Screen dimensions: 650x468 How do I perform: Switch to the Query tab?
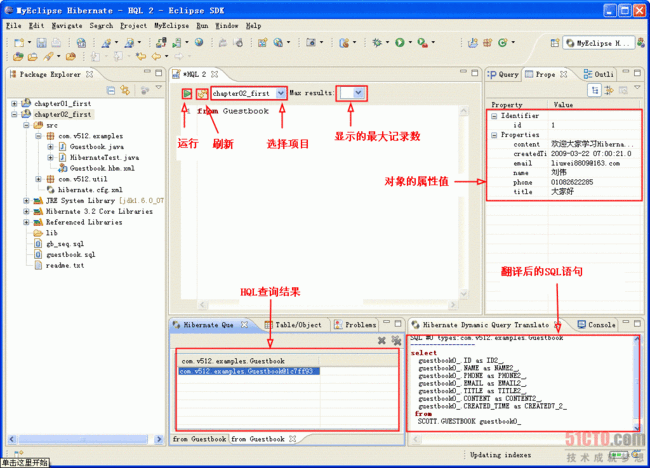tap(504, 74)
